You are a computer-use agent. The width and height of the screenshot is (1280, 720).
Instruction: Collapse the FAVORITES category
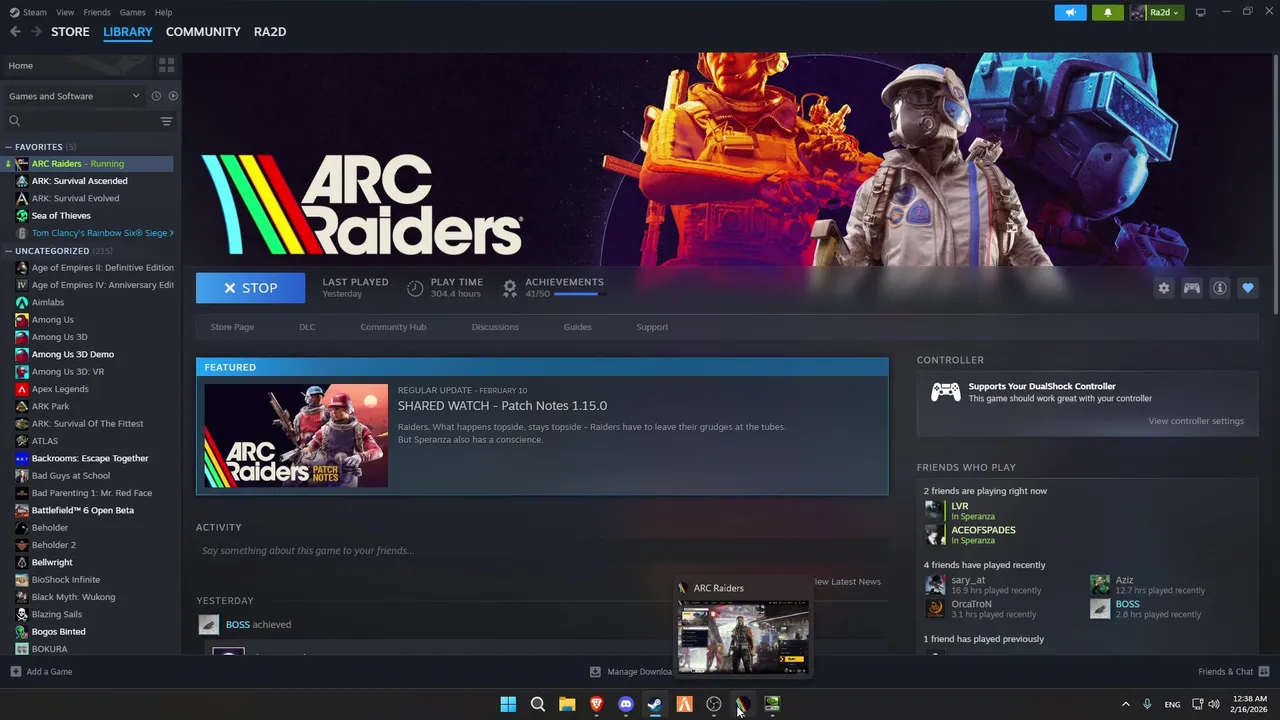(8, 147)
